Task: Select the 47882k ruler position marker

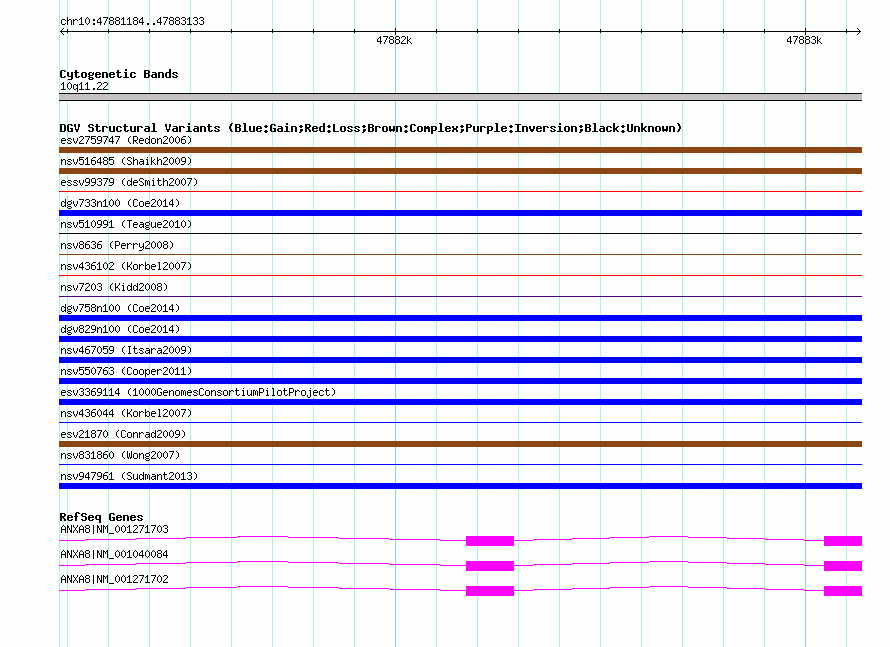Action: tap(394, 41)
